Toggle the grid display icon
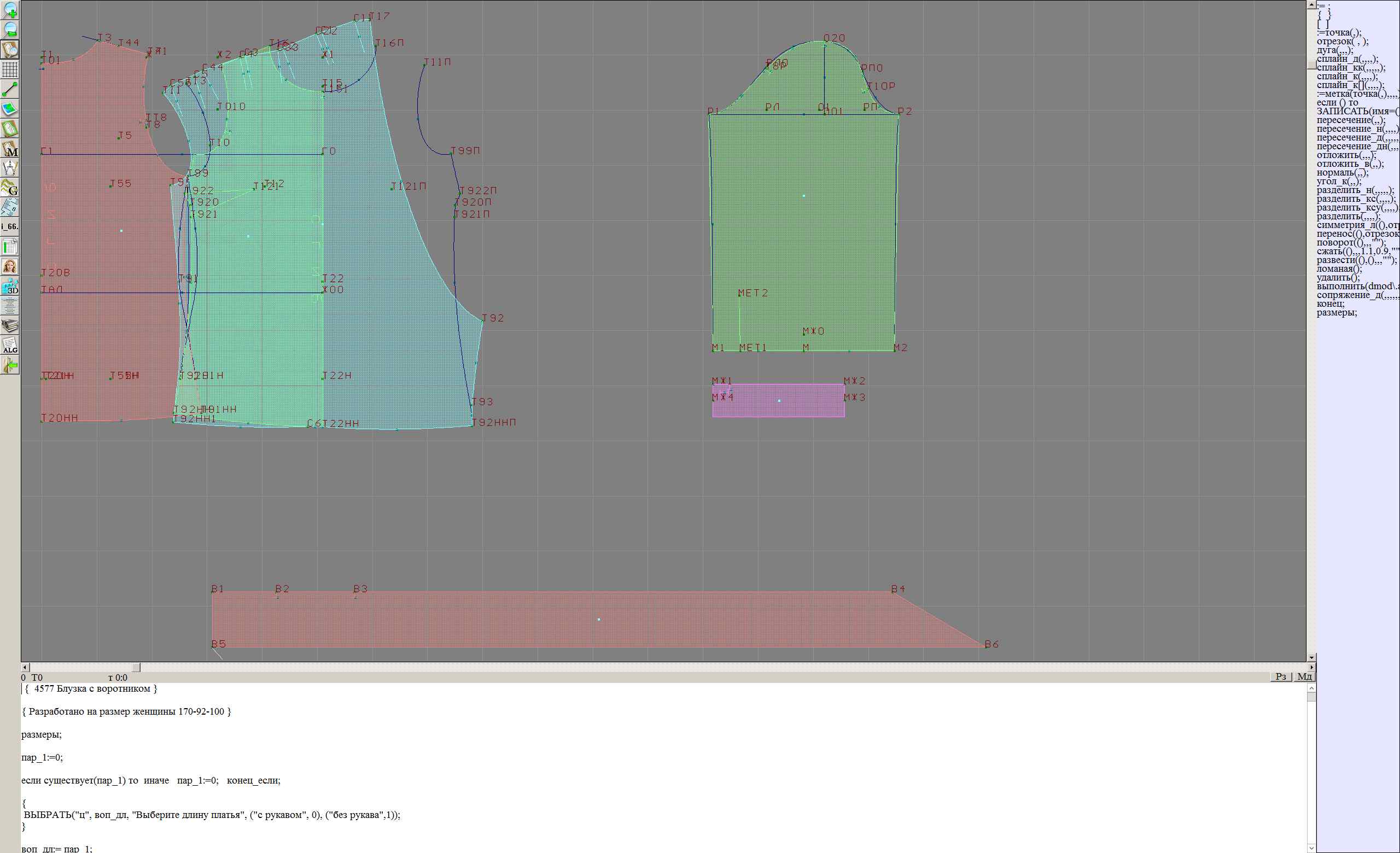This screenshot has height=853, width=1400. tap(10, 69)
